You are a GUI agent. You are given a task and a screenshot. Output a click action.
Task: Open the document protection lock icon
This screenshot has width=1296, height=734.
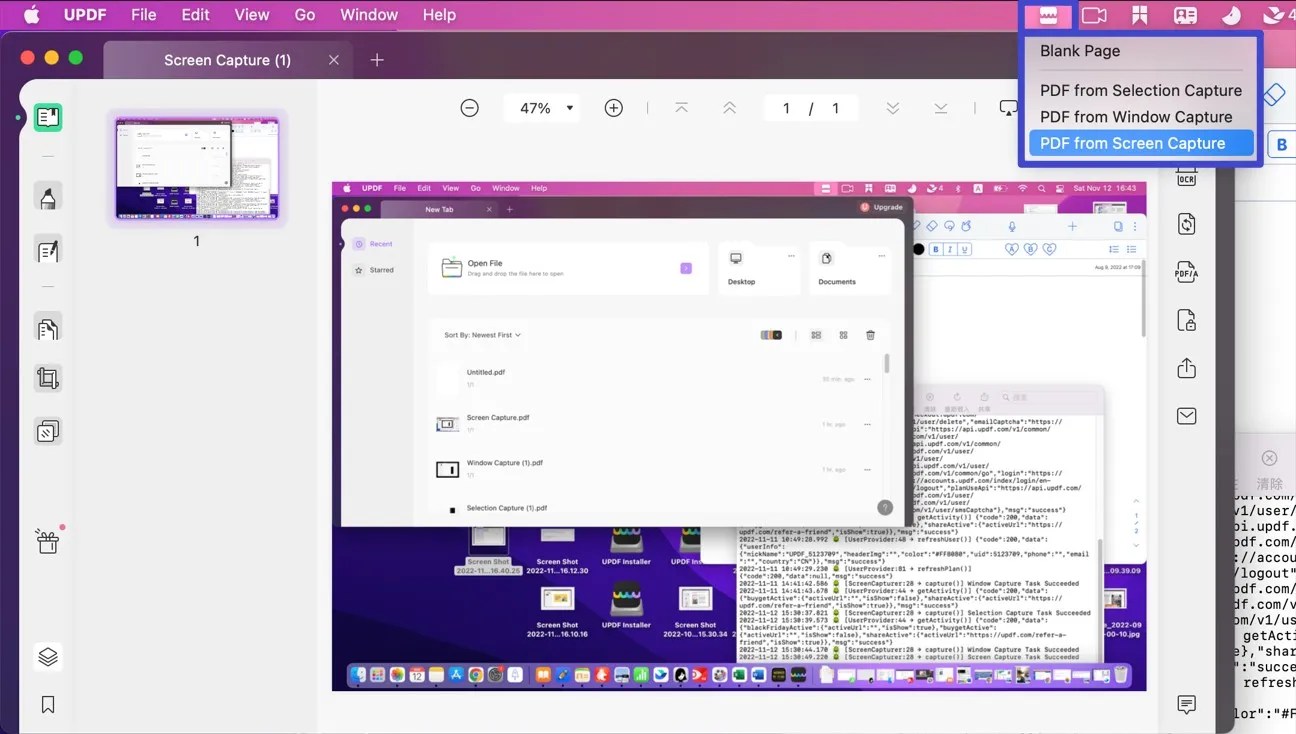click(1186, 320)
